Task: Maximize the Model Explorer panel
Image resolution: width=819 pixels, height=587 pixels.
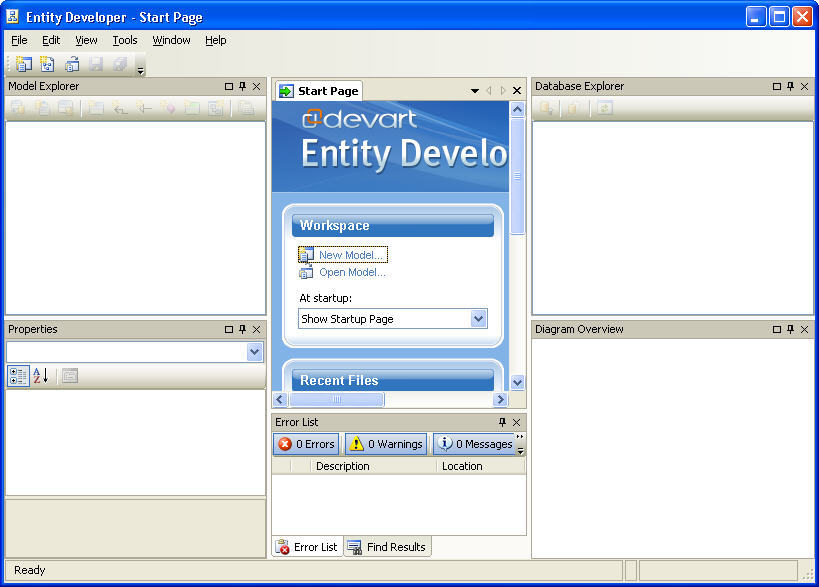Action: click(229, 86)
